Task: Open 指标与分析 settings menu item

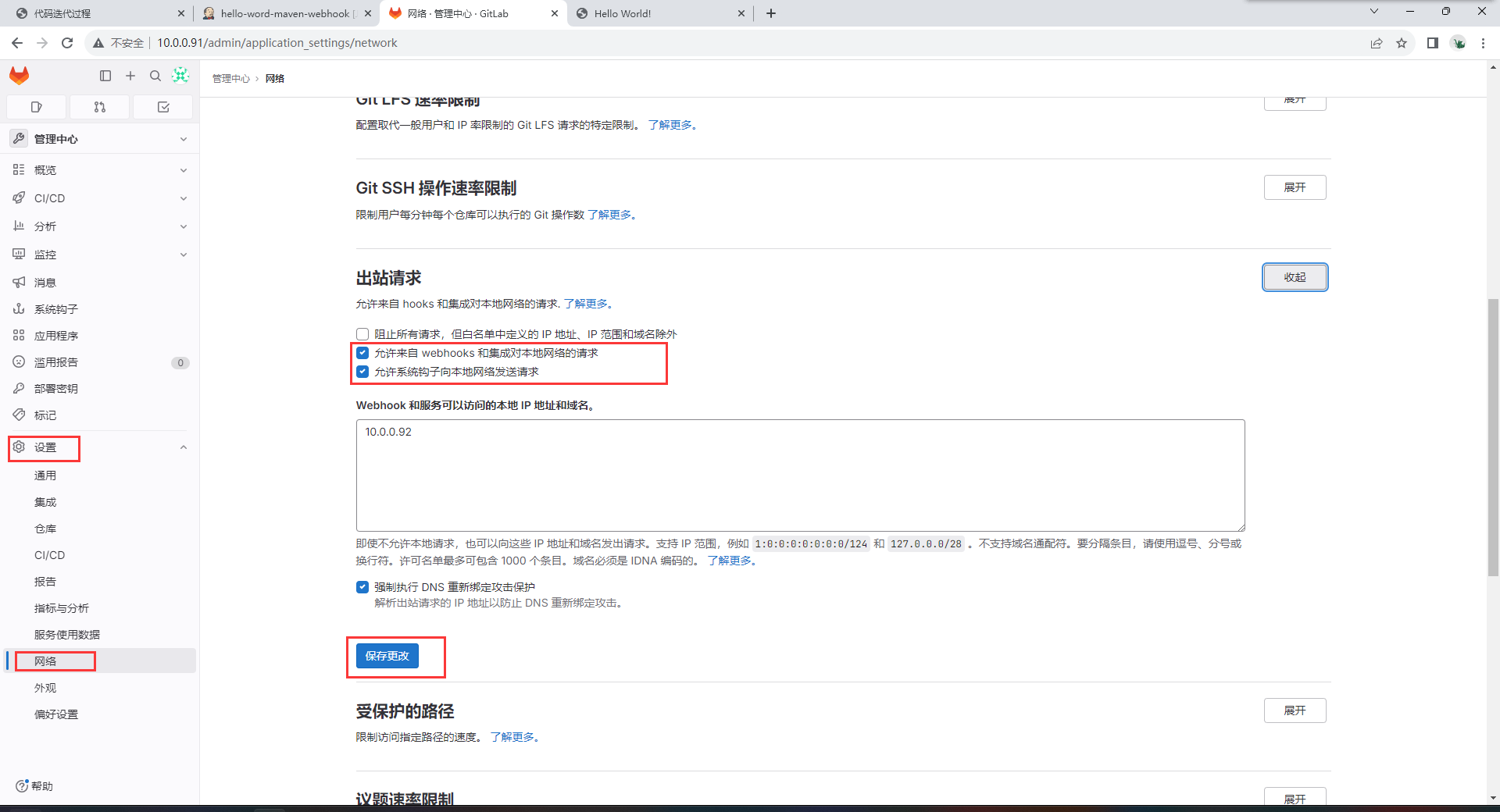Action: click(x=62, y=608)
